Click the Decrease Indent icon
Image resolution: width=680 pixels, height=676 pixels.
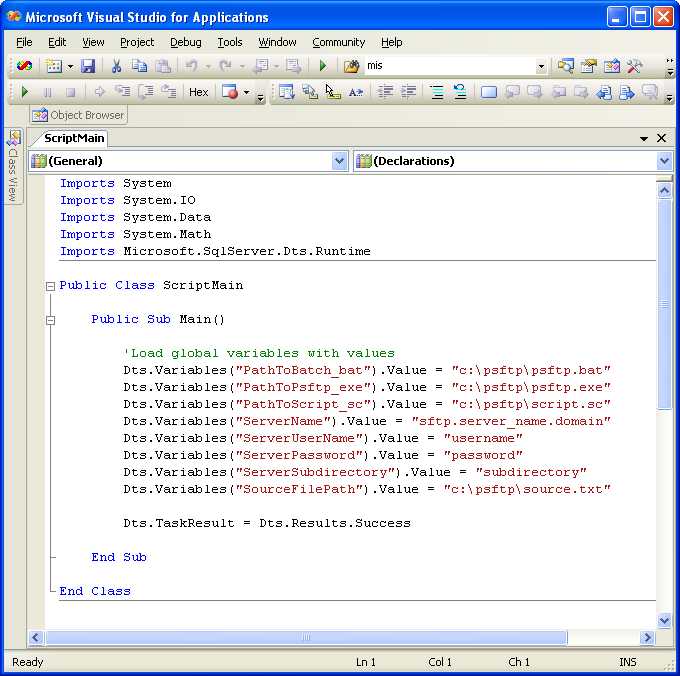[x=385, y=92]
